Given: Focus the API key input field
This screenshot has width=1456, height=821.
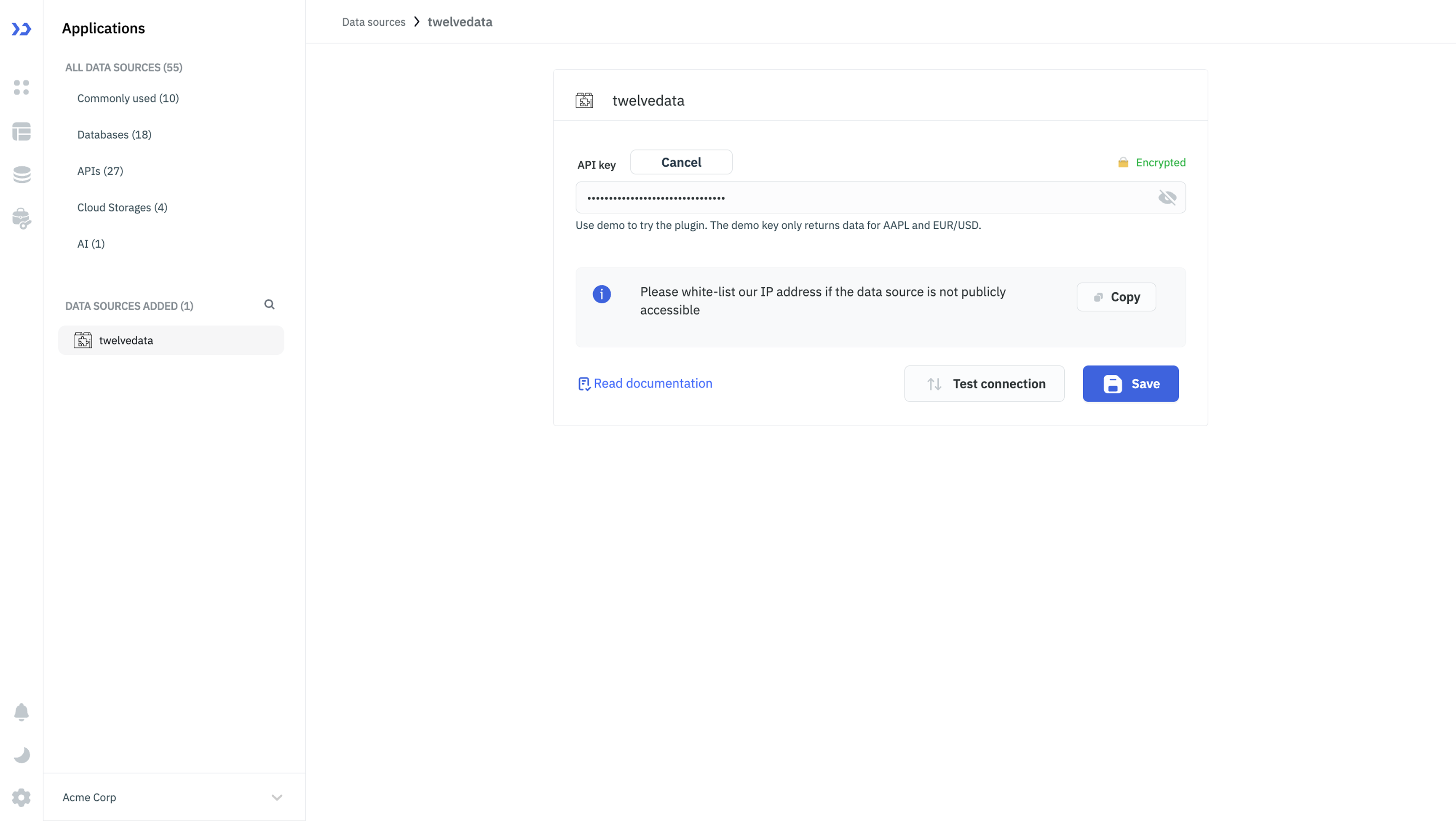Looking at the screenshot, I should coord(881,198).
